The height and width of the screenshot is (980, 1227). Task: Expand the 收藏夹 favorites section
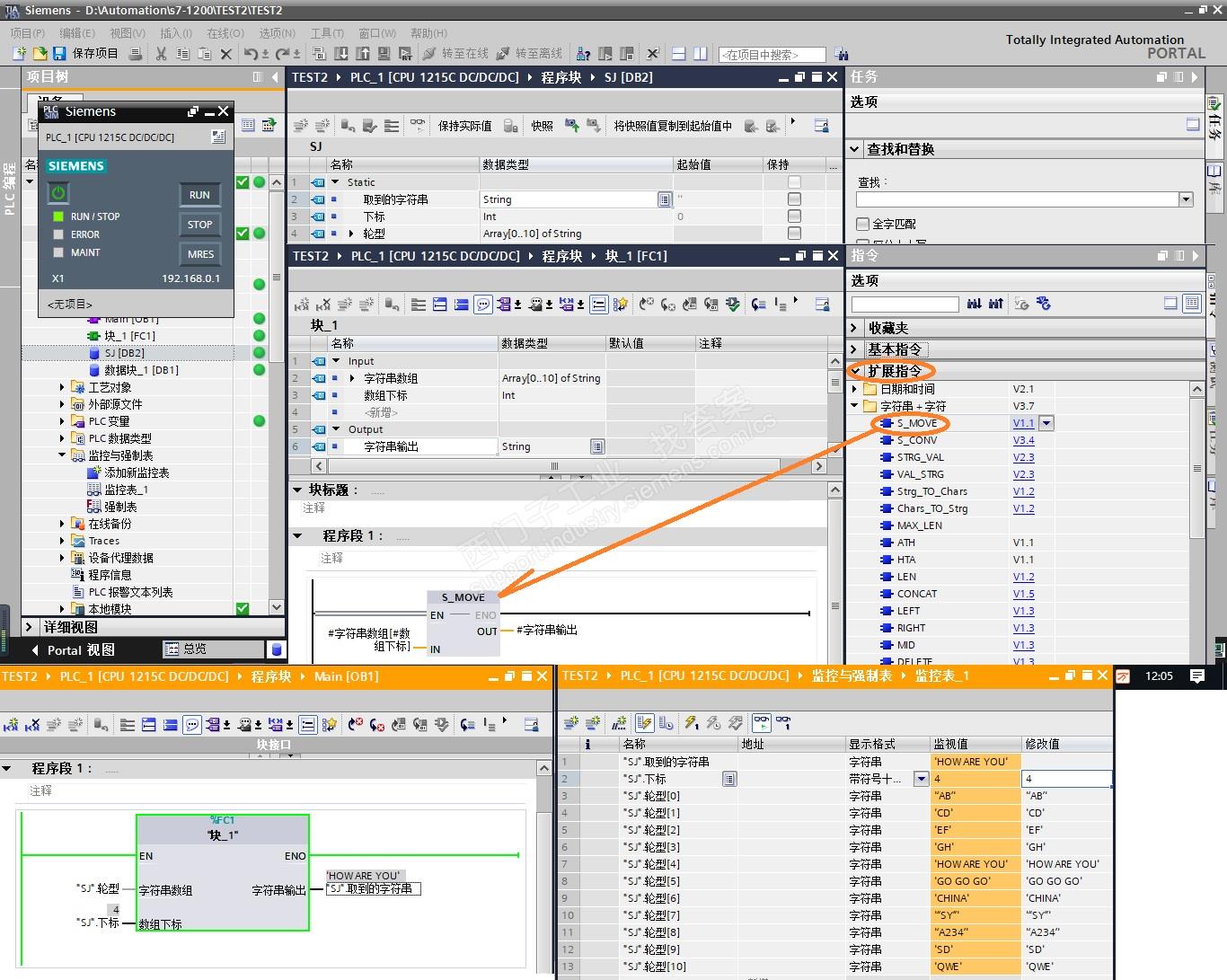[x=854, y=328]
